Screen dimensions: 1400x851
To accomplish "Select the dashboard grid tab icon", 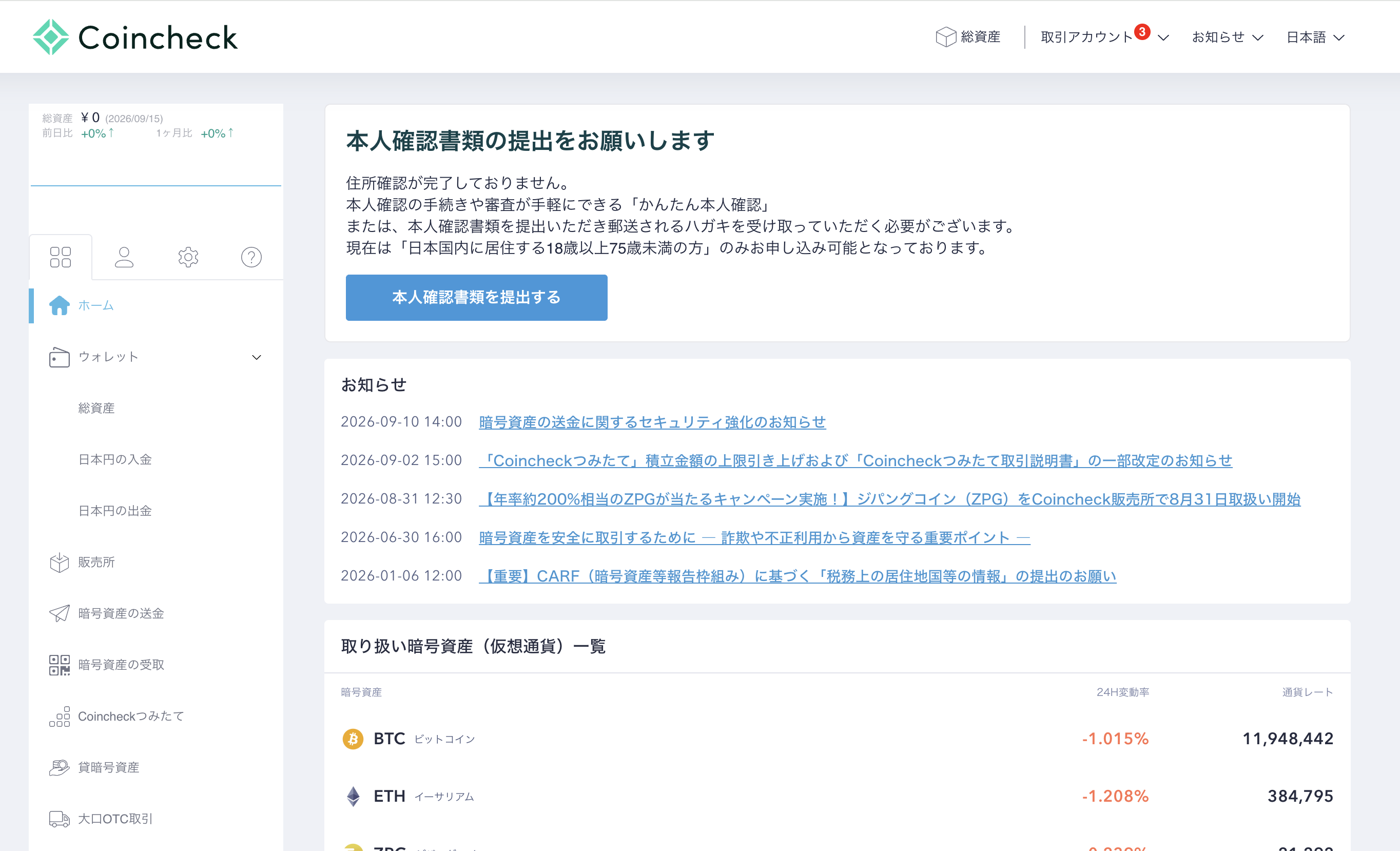I will tap(60, 257).
